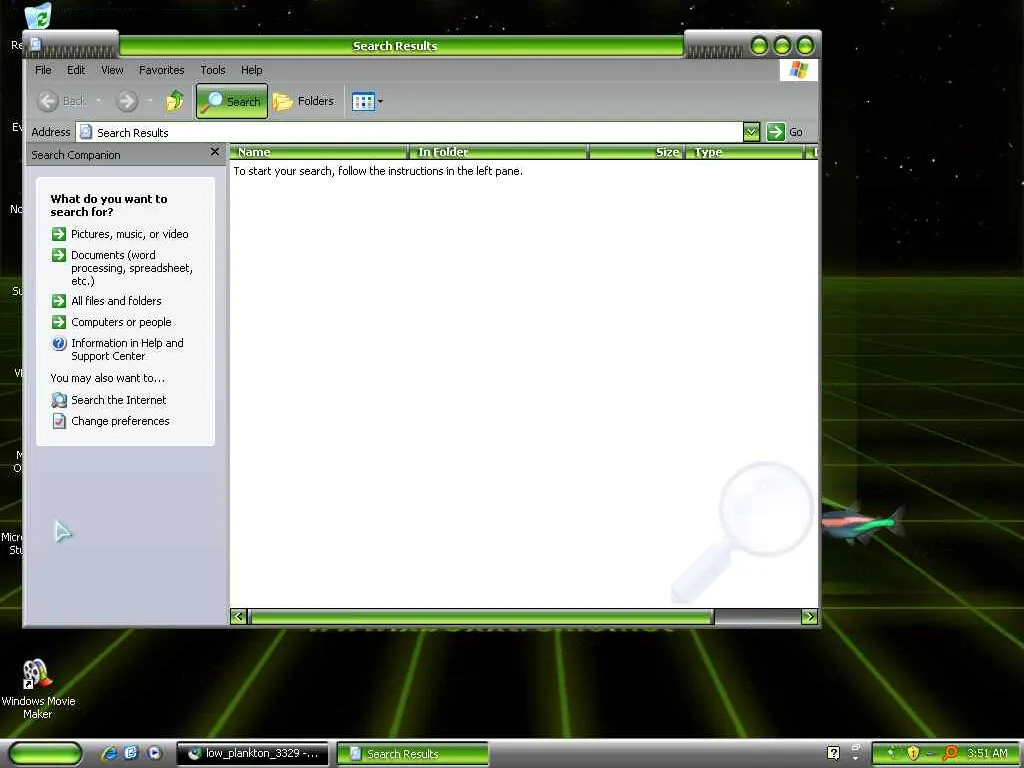
Task: Click the green Start button
Action: [46, 754]
